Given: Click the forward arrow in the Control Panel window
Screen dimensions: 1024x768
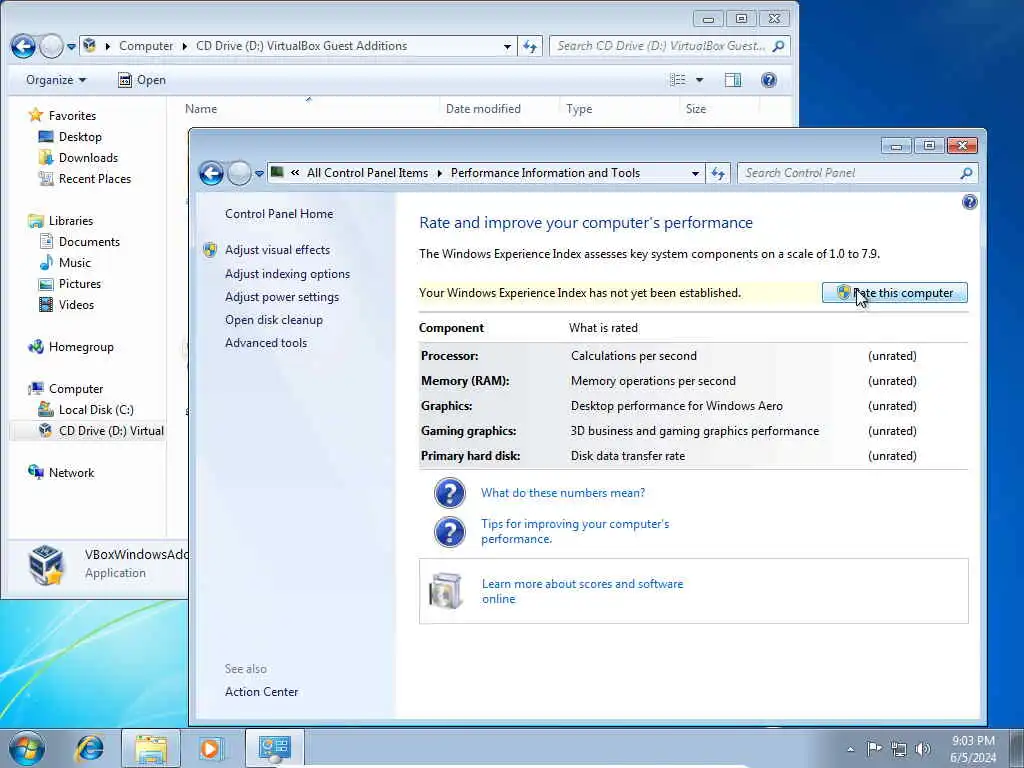Looking at the screenshot, I should coord(239,173).
